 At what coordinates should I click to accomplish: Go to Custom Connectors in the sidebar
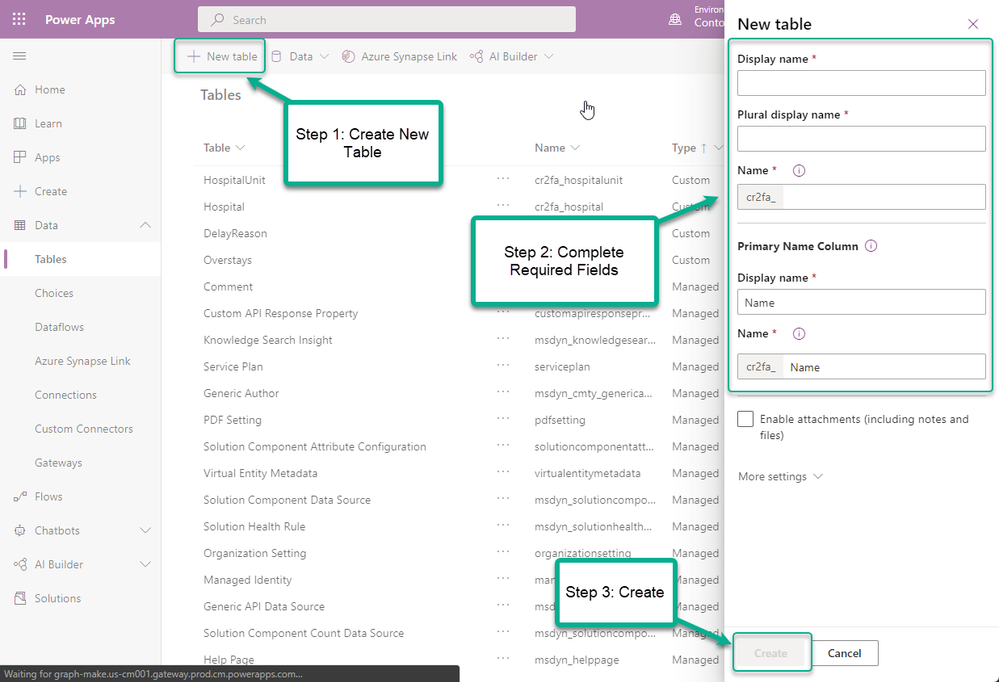(83, 429)
